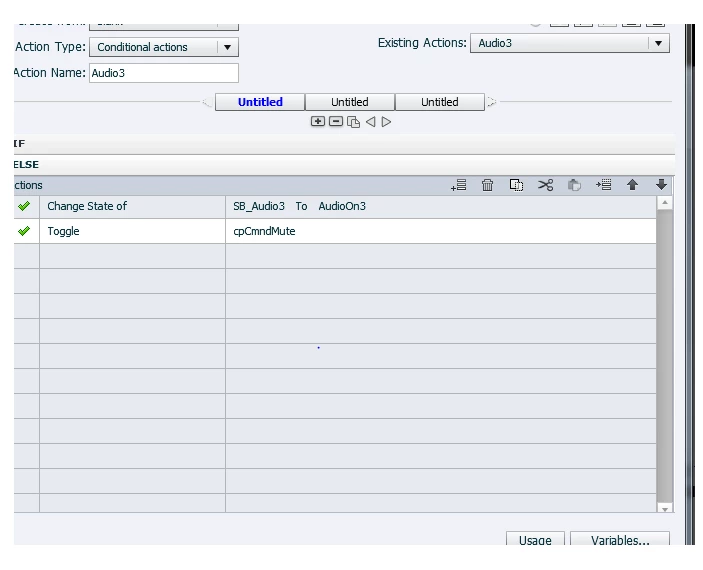This screenshot has height=570, width=703.
Task: Move the decision right with the triangle icon
Action: click(x=386, y=122)
